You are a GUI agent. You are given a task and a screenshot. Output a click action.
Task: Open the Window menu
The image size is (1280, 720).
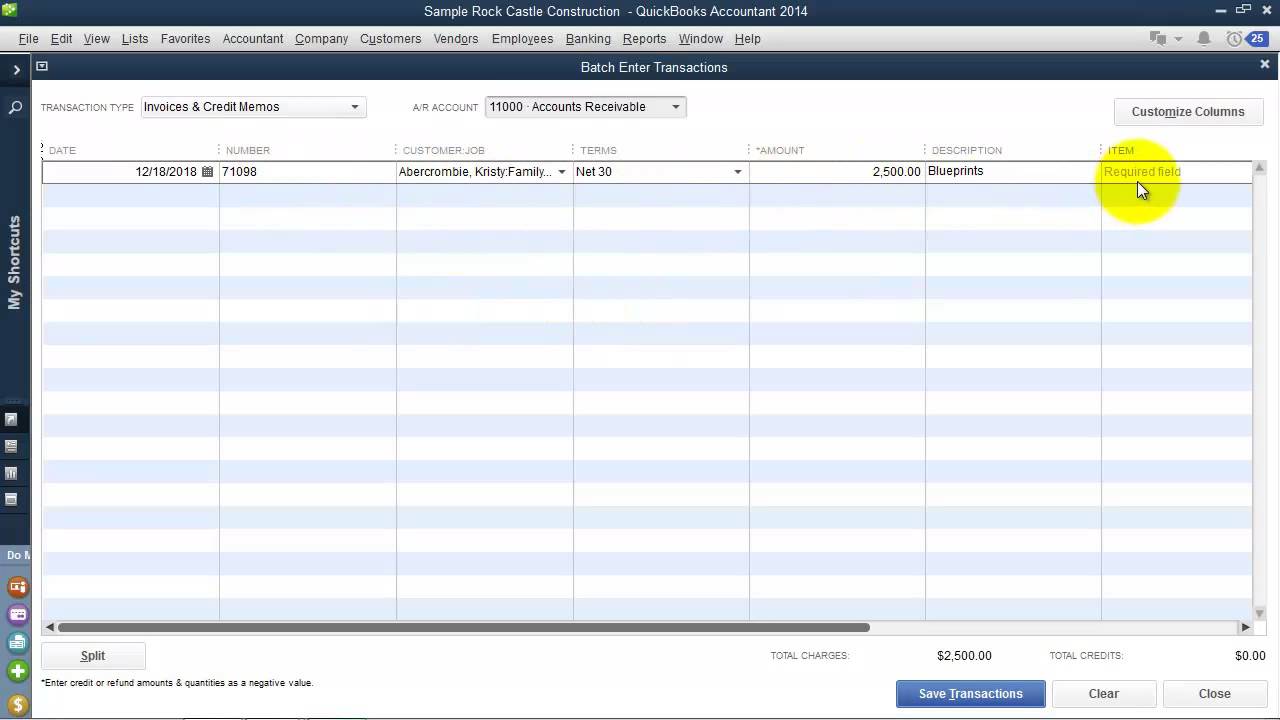pos(700,39)
